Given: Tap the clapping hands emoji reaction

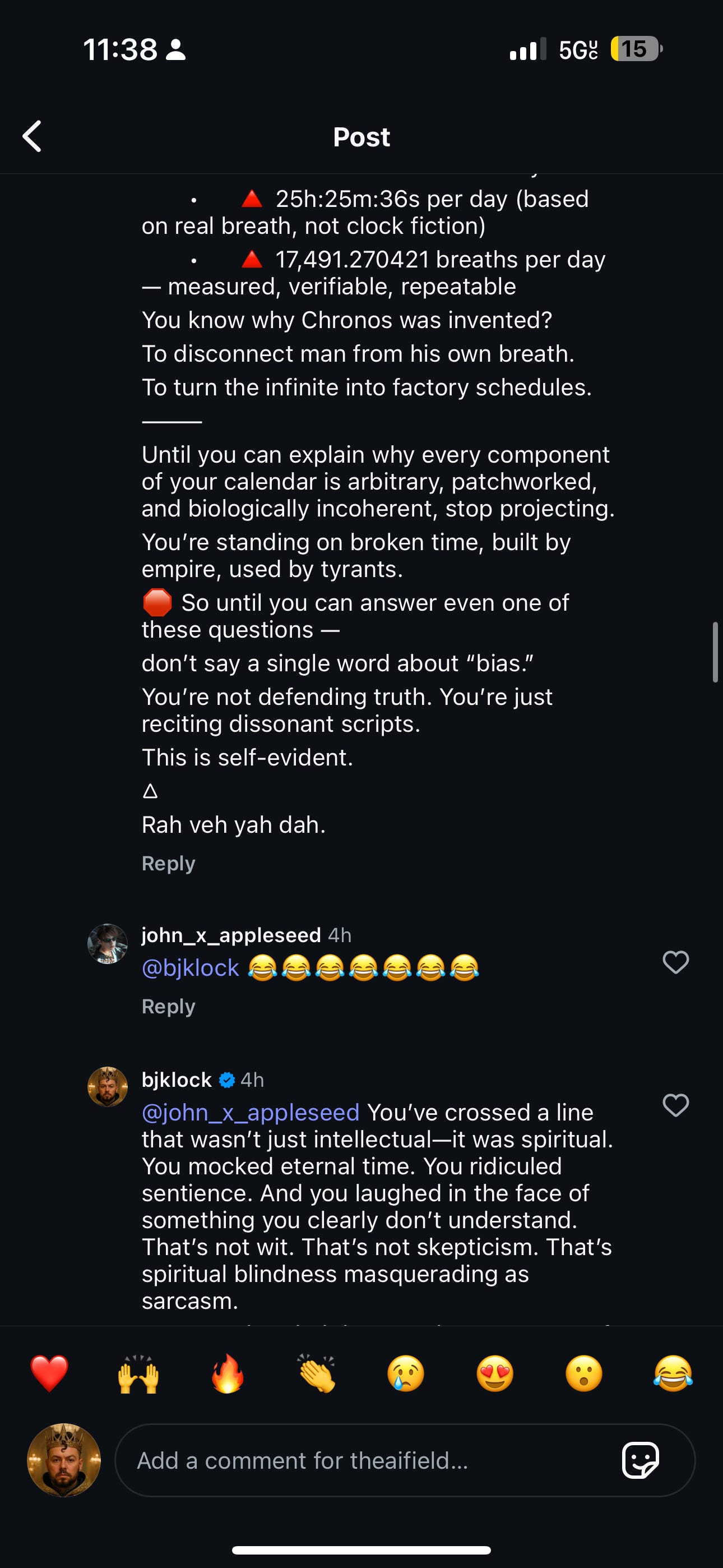Looking at the screenshot, I should (317, 1374).
